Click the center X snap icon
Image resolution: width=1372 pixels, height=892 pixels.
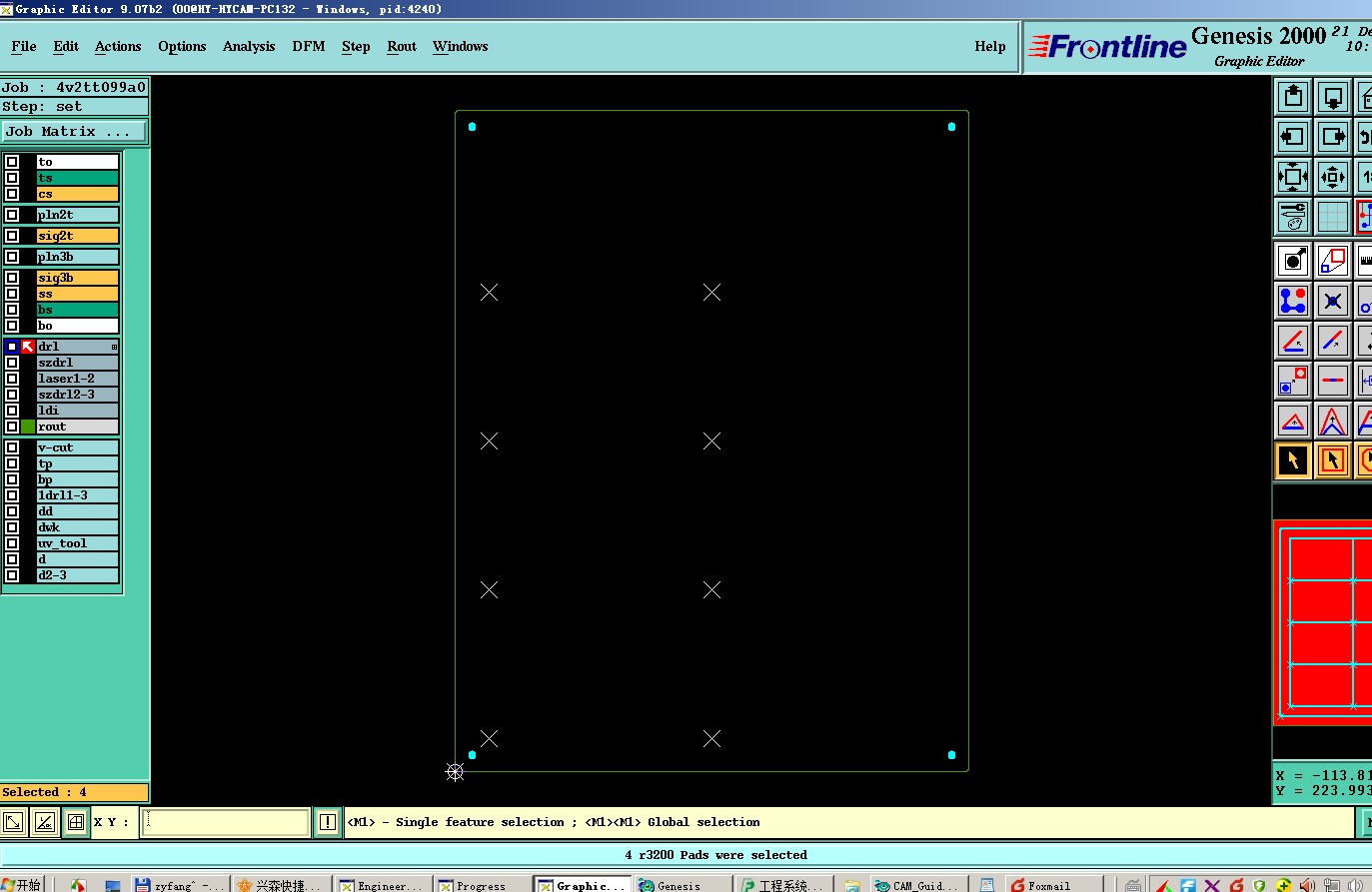(x=1333, y=301)
